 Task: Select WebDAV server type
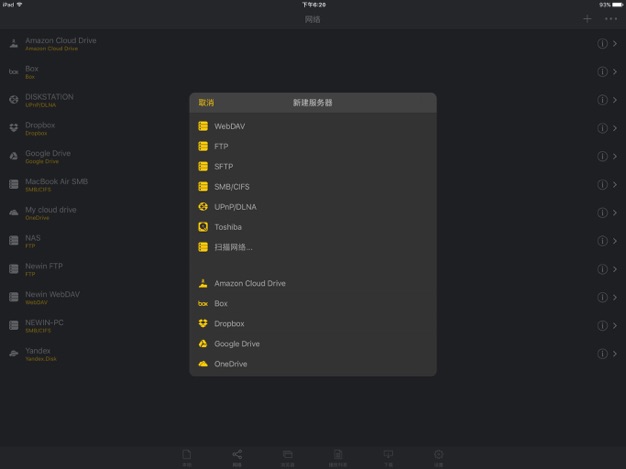(x=230, y=126)
